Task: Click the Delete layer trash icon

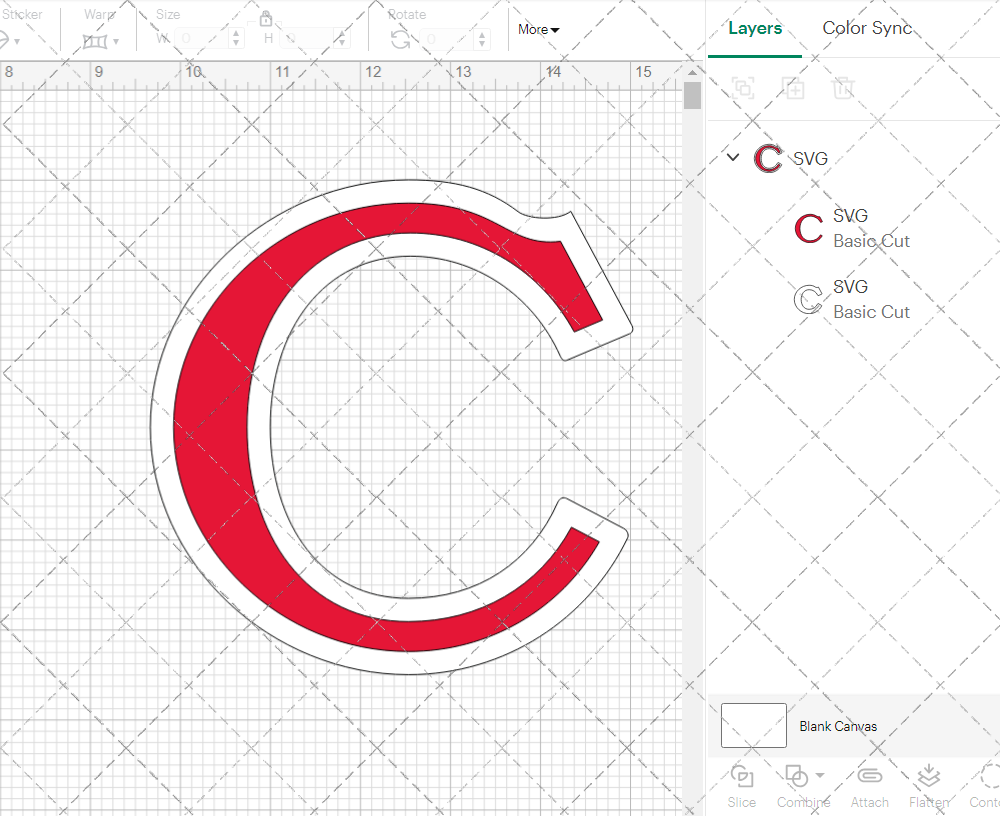Action: (x=842, y=87)
